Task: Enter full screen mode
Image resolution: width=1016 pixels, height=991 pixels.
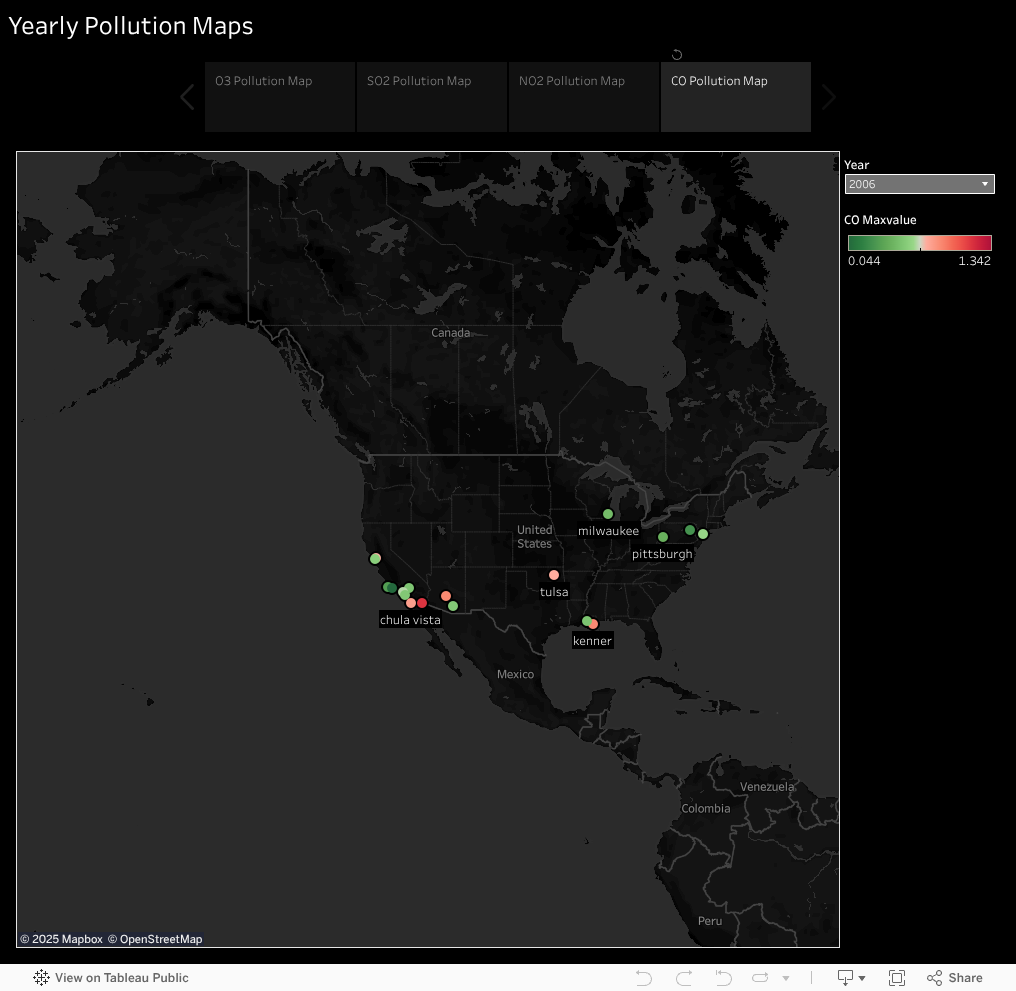Action: click(896, 977)
